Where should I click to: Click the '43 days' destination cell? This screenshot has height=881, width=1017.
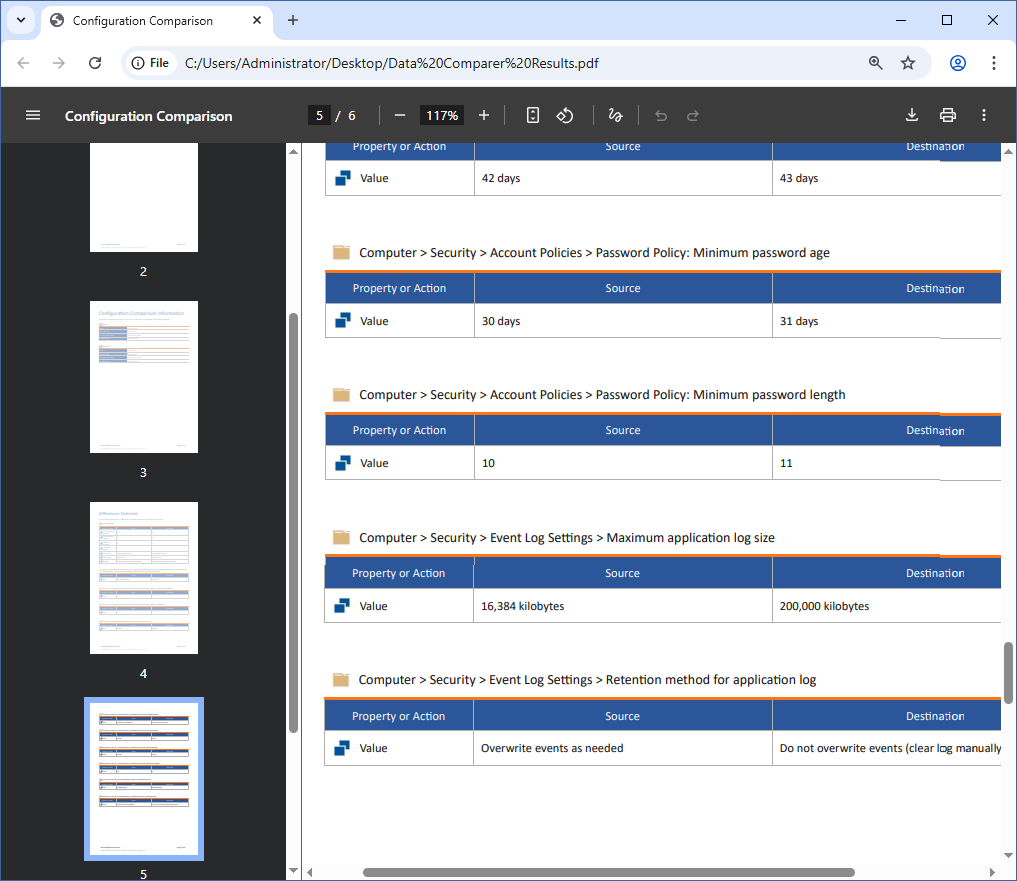[887, 178]
